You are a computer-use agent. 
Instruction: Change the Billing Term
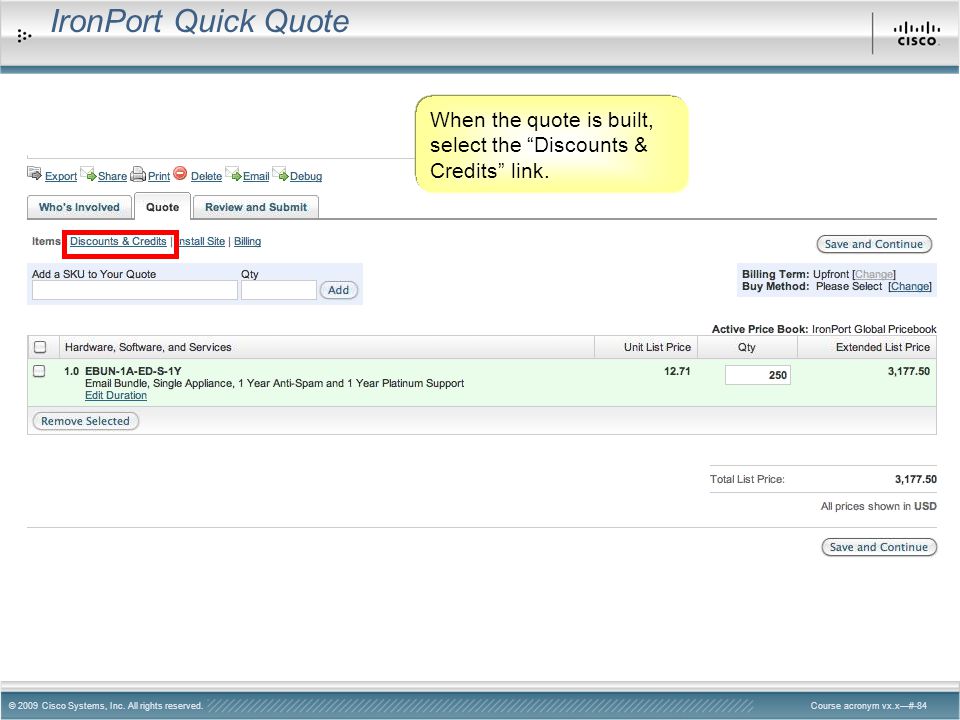point(874,274)
